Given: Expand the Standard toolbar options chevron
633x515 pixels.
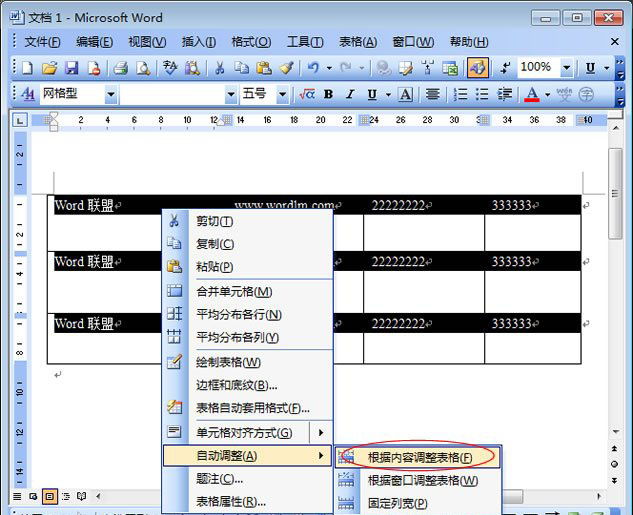Looking at the screenshot, I should 620,68.
